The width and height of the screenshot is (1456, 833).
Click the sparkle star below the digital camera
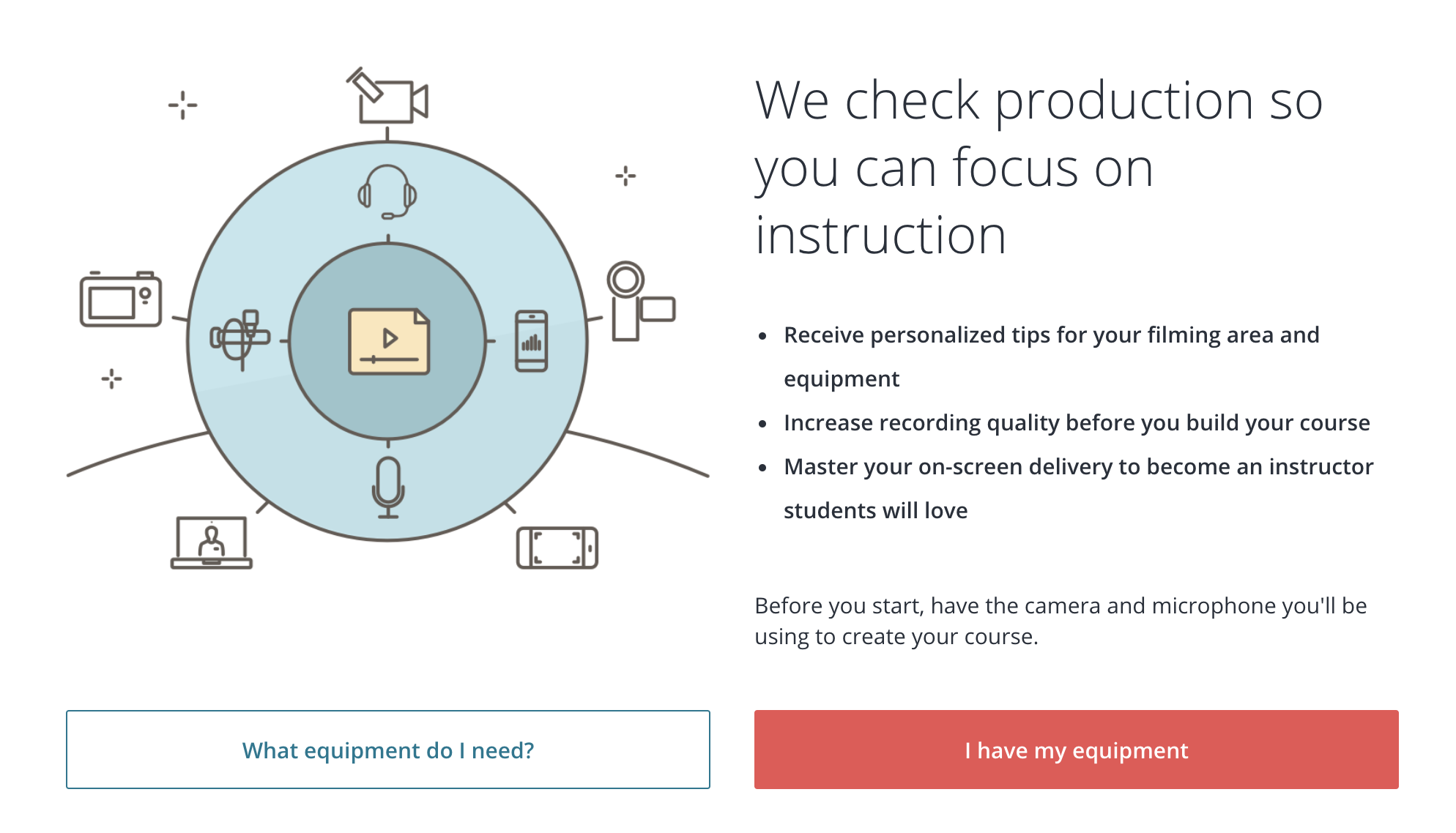(111, 378)
